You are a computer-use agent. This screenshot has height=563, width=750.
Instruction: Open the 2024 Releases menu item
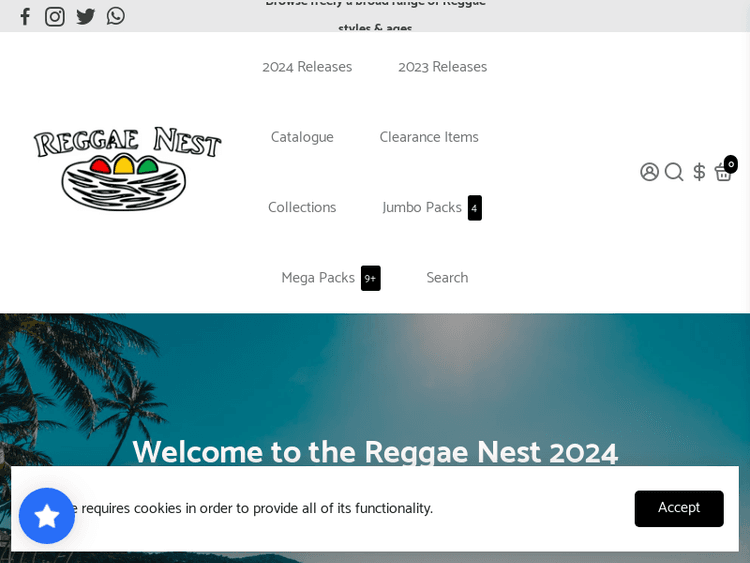pos(307,67)
